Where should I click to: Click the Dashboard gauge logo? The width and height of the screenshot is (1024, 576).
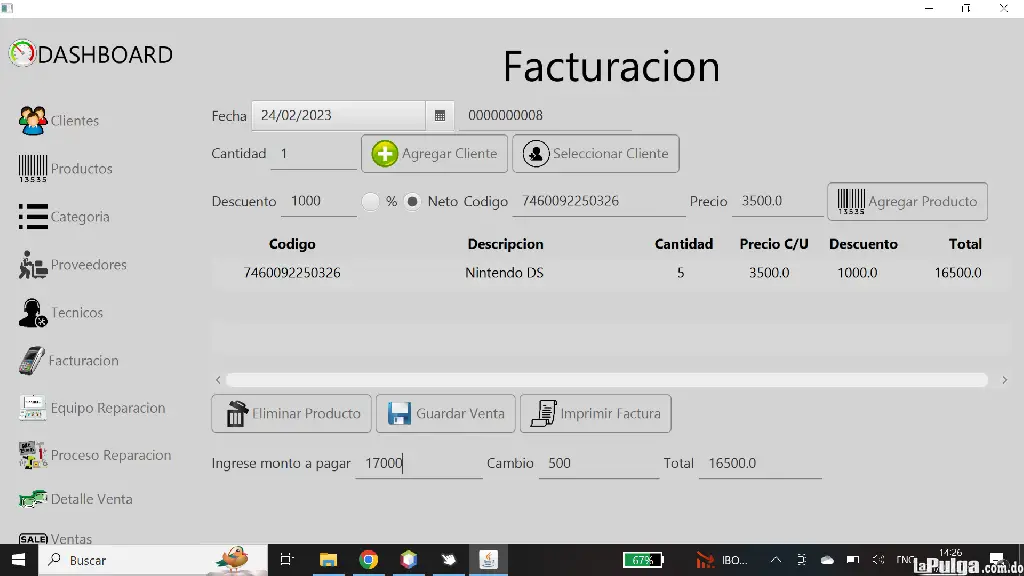22,54
